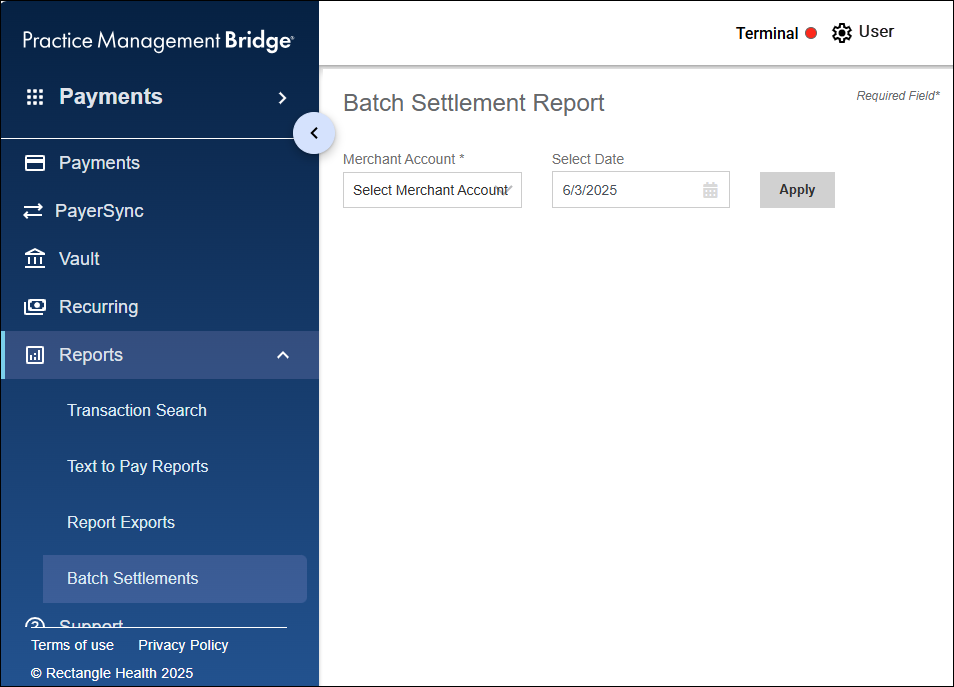
Task: Open Transaction Search from the sidebar
Action: coord(137,410)
